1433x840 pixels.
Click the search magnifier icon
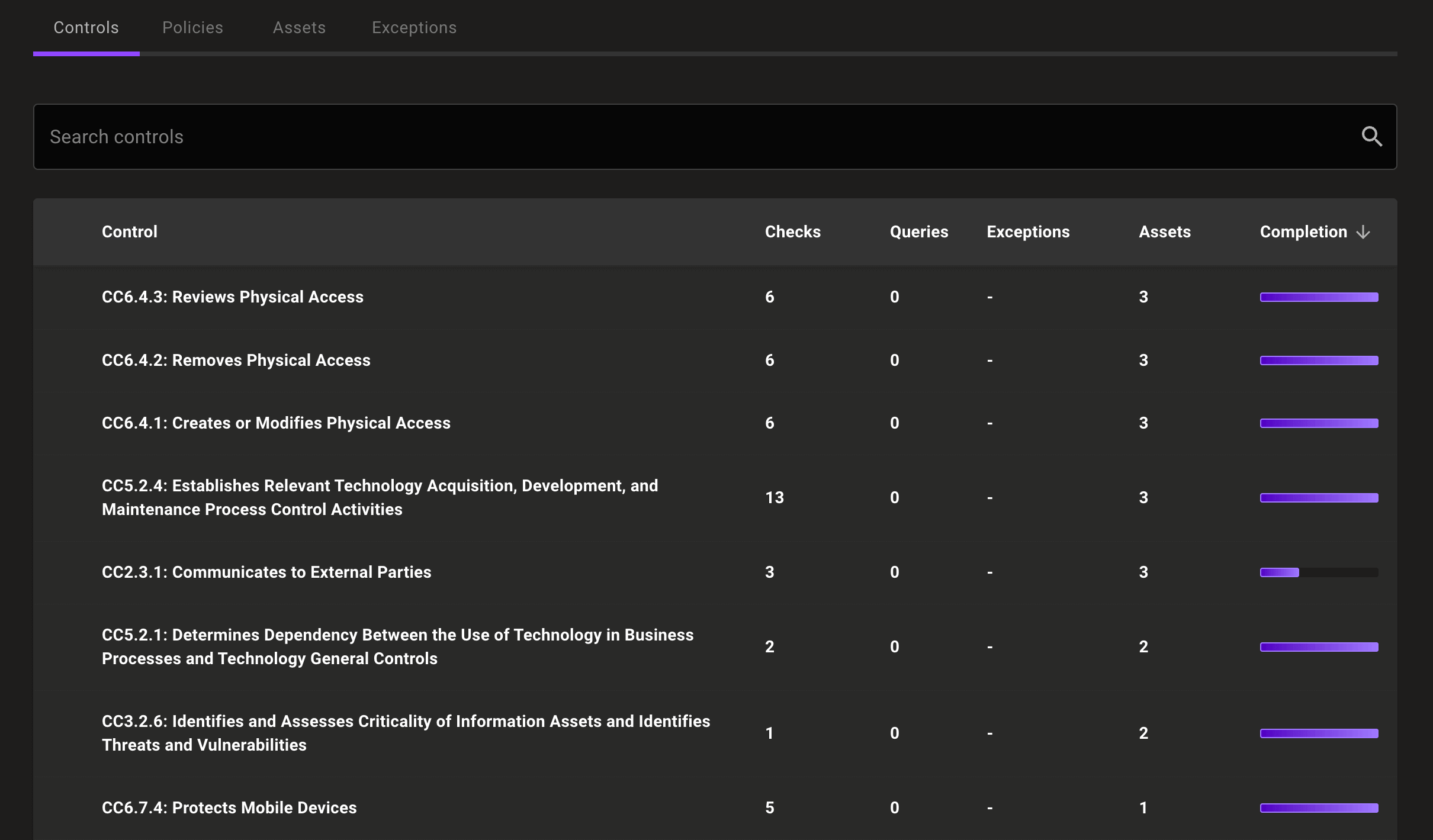click(1372, 136)
